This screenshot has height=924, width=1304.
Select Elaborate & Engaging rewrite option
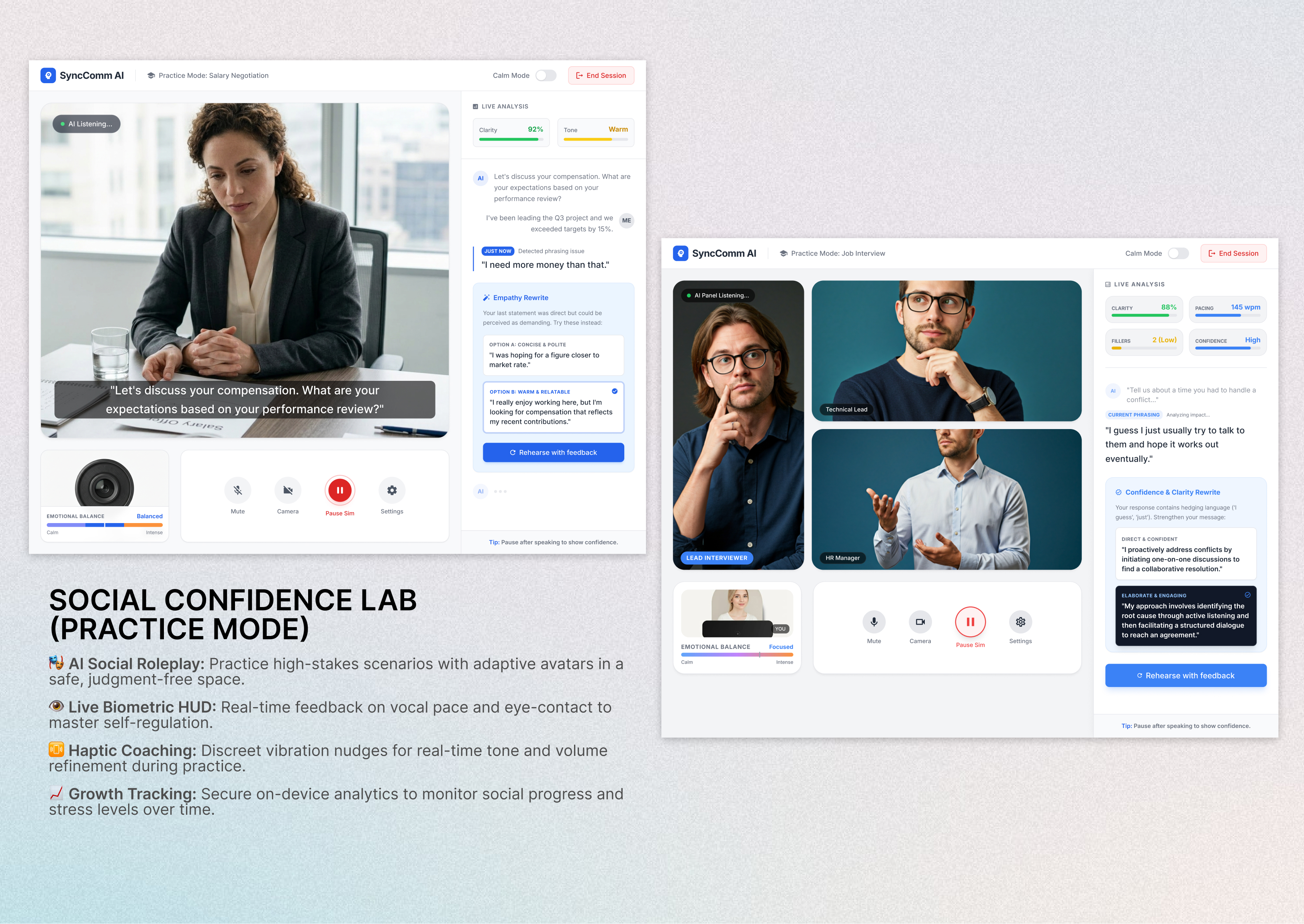pos(1185,615)
